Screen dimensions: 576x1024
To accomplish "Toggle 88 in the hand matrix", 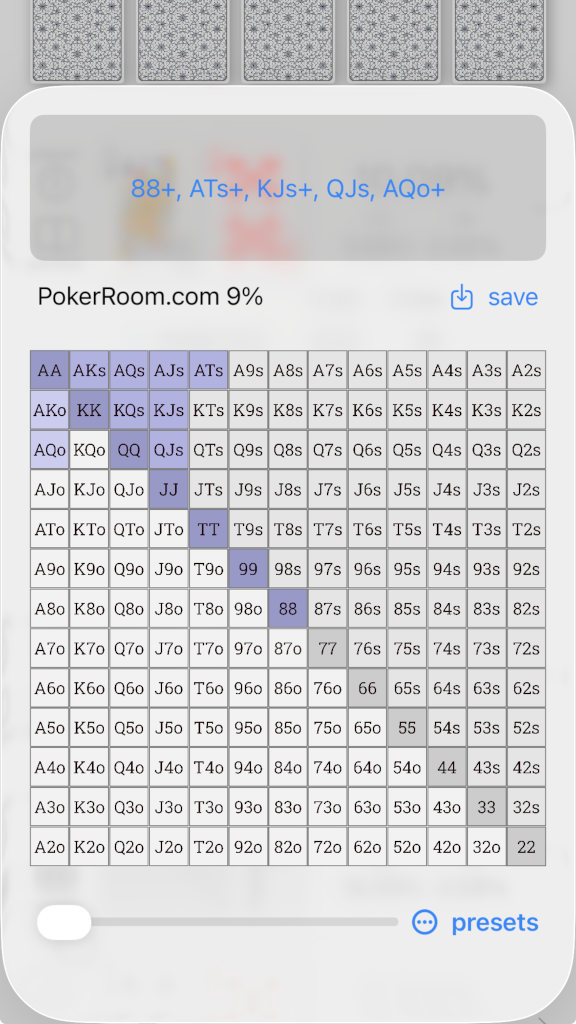I will coord(287,608).
